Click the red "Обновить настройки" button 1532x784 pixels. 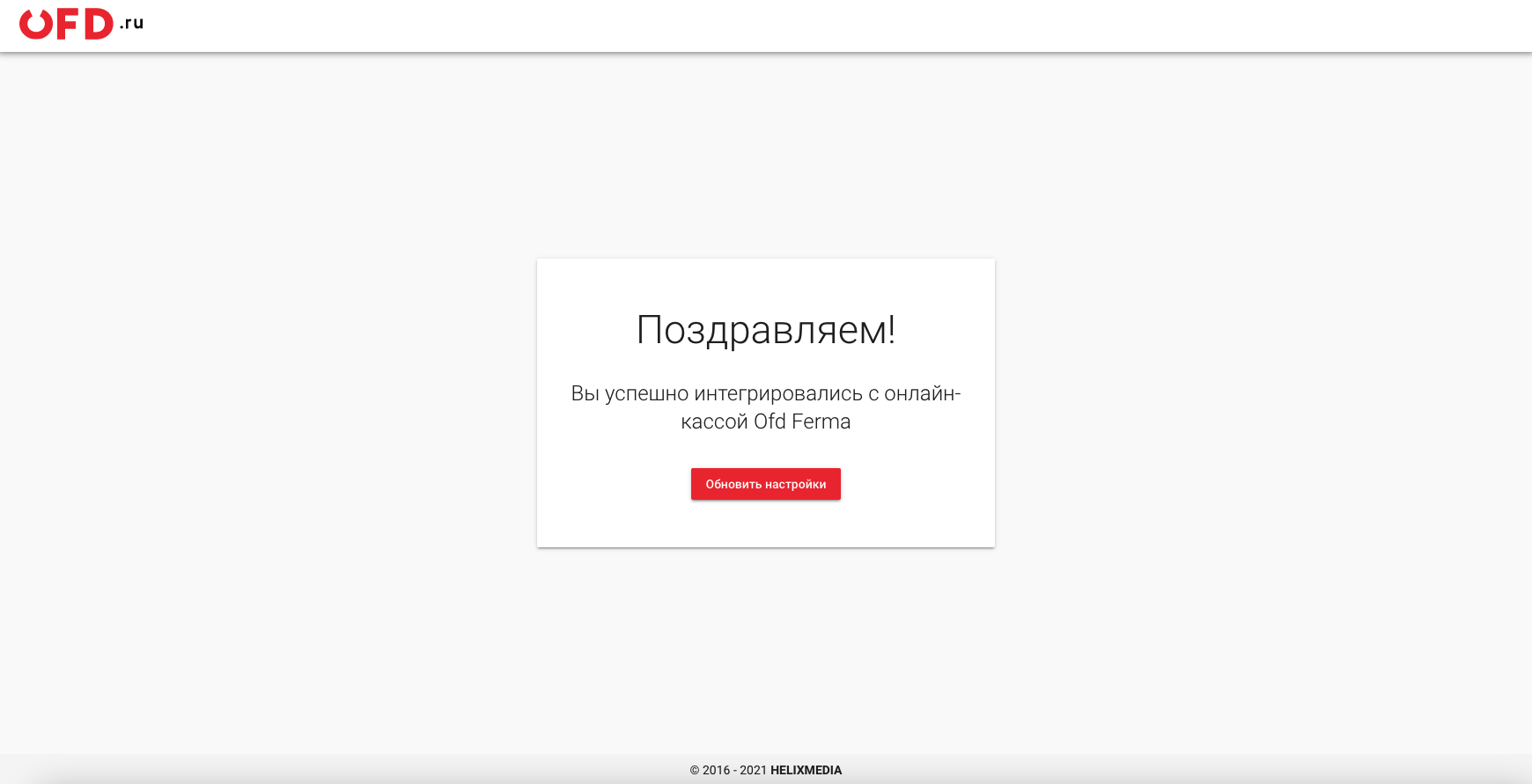tap(766, 484)
